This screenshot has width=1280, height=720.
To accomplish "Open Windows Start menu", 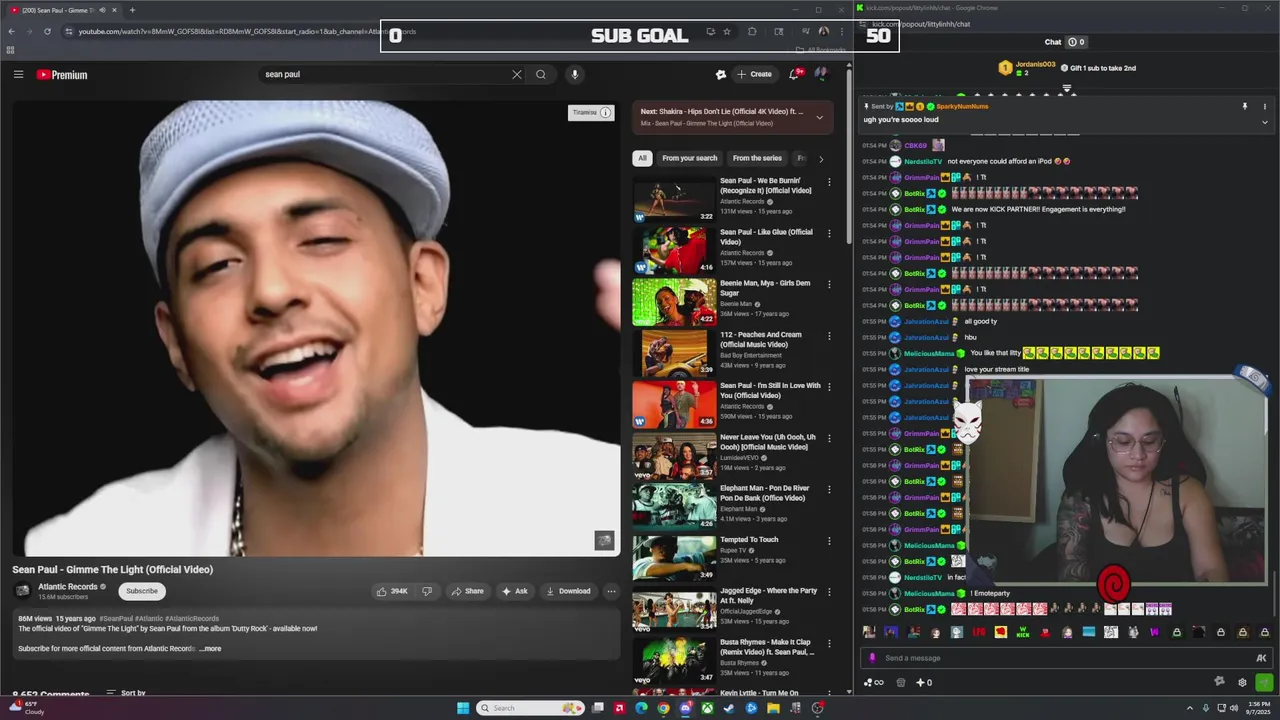I will (463, 708).
